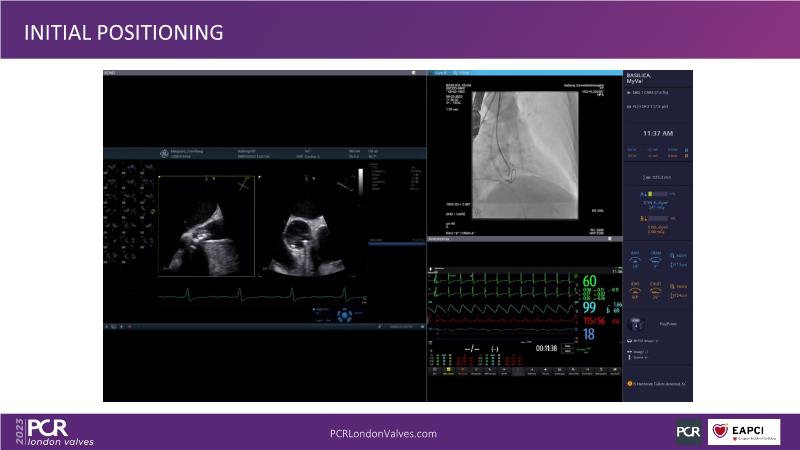
Task: Click the EAPCI heart logo
Action: click(743, 432)
